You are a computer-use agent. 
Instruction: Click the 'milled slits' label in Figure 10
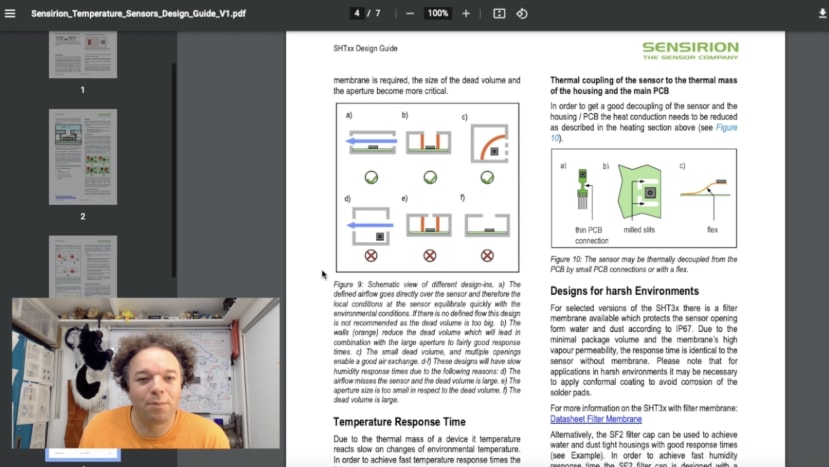point(639,230)
